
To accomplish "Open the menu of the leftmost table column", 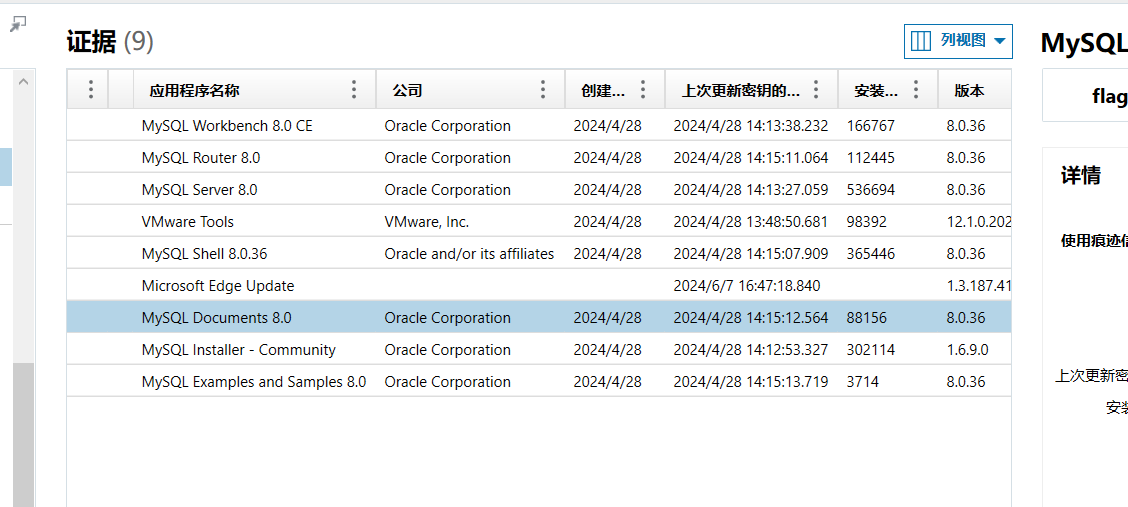I will pyautogui.click(x=91, y=89).
